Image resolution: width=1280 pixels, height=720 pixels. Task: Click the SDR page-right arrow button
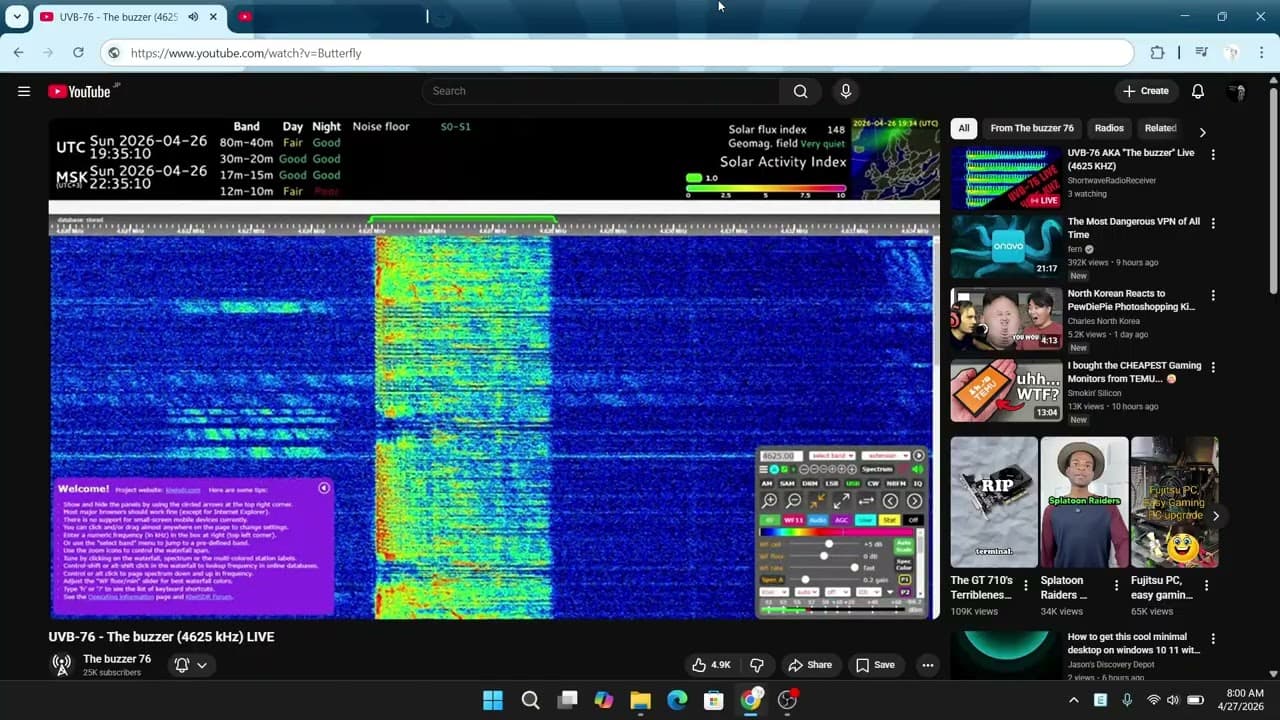click(914, 501)
